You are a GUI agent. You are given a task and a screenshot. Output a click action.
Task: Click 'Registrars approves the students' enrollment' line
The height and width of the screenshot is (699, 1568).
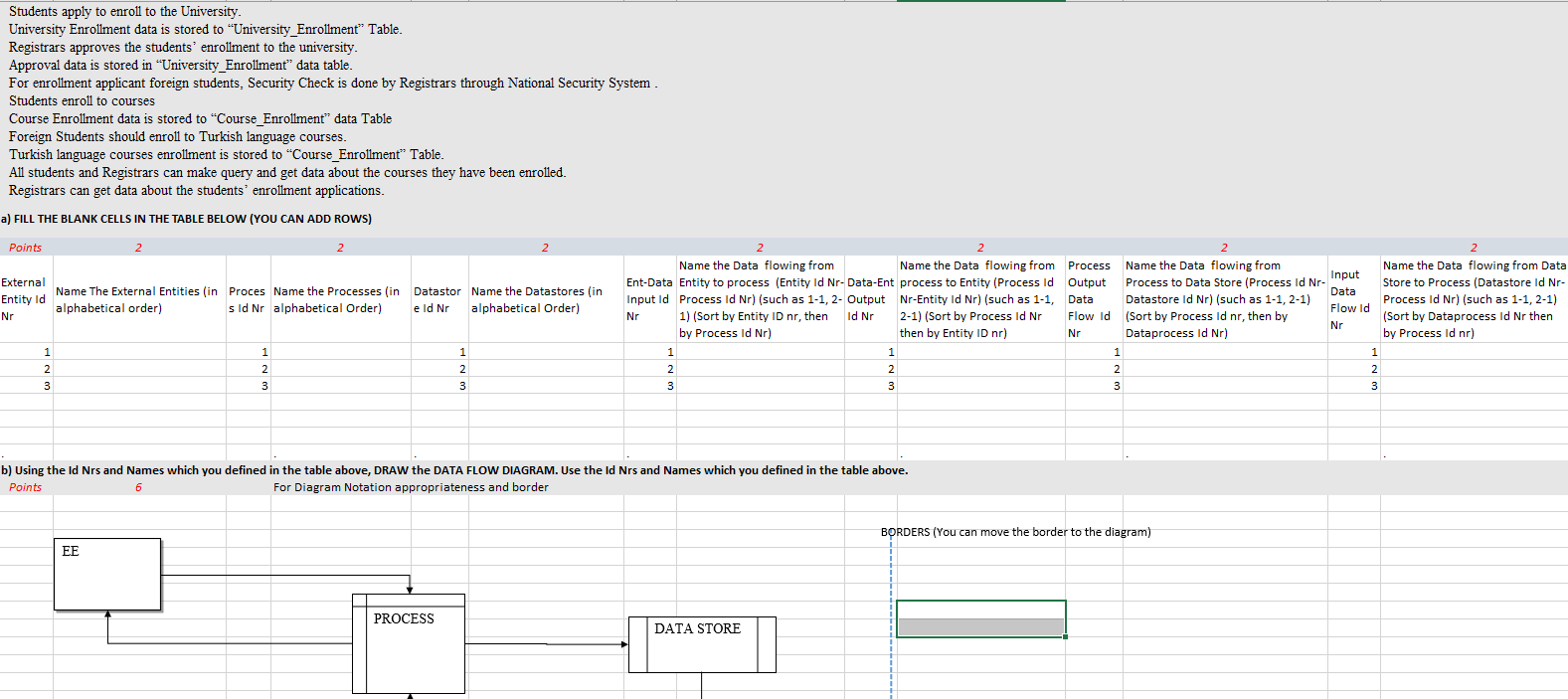pos(183,47)
